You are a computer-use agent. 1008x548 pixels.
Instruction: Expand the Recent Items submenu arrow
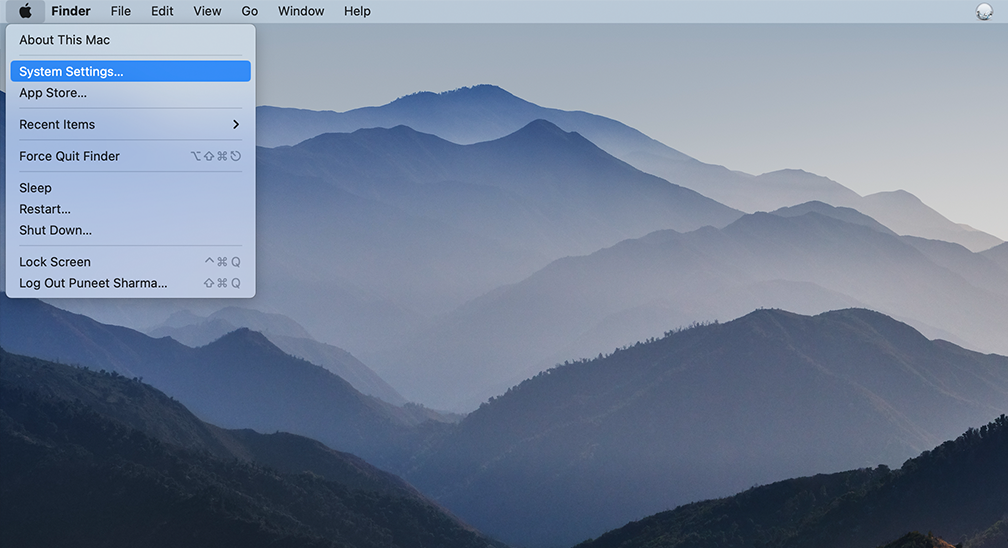pos(236,125)
